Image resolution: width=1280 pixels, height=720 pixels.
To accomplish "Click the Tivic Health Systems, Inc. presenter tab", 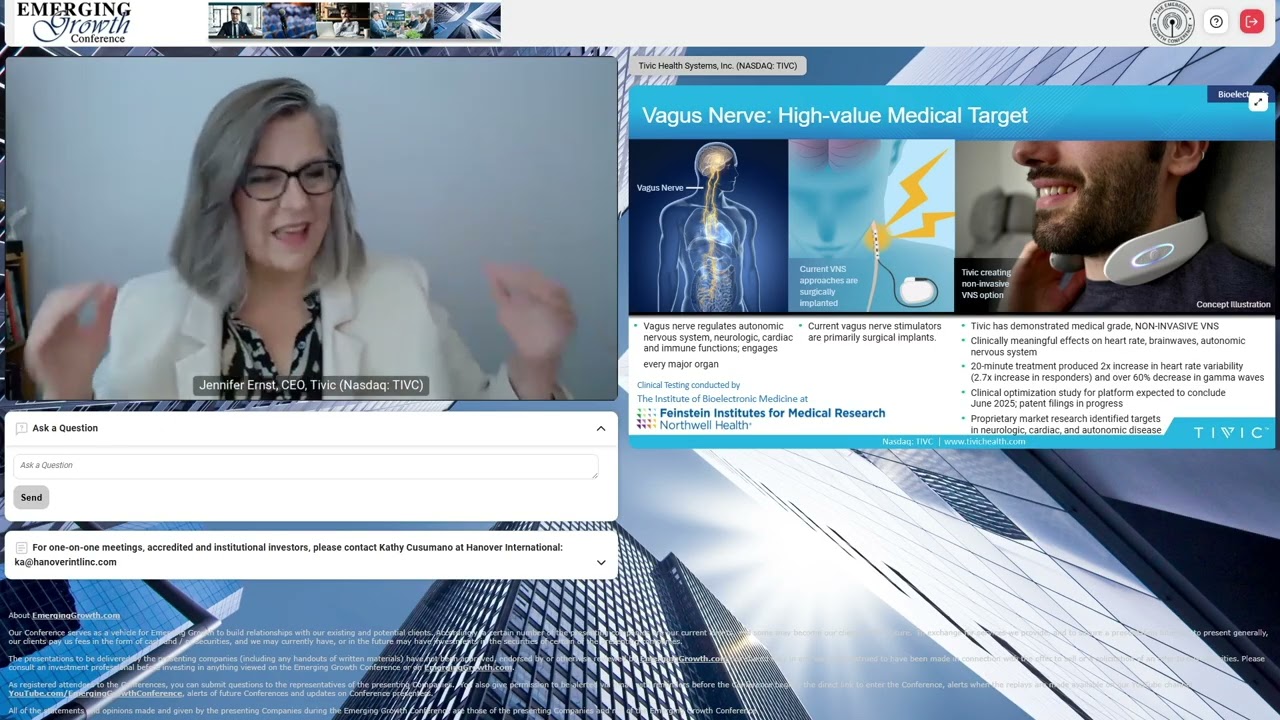I will click(x=718, y=66).
